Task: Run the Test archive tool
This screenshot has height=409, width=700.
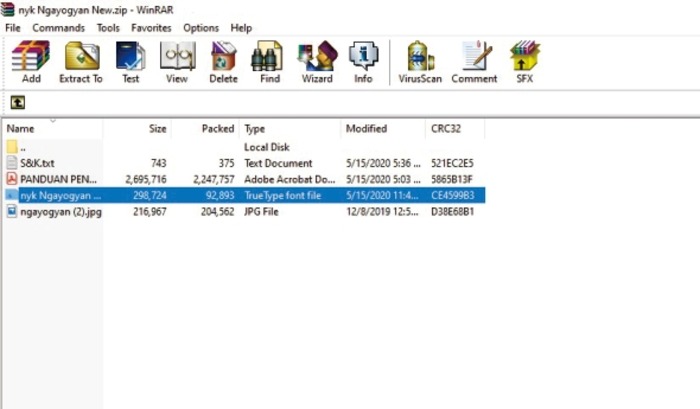Action: (130, 62)
